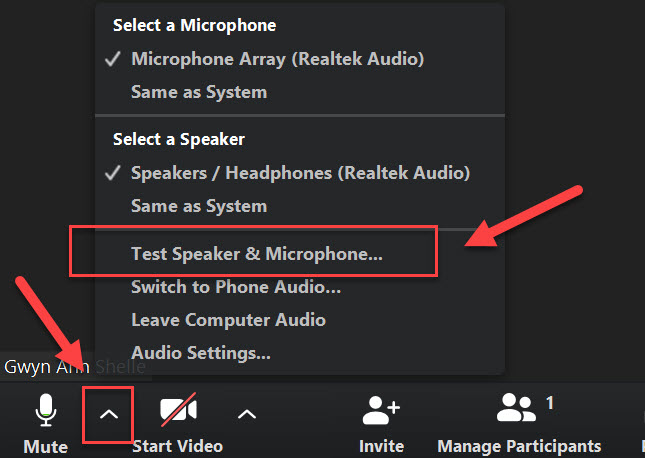Click the crossed-out camera Start Video icon
Screen dimensions: 645x458
(x=179, y=410)
